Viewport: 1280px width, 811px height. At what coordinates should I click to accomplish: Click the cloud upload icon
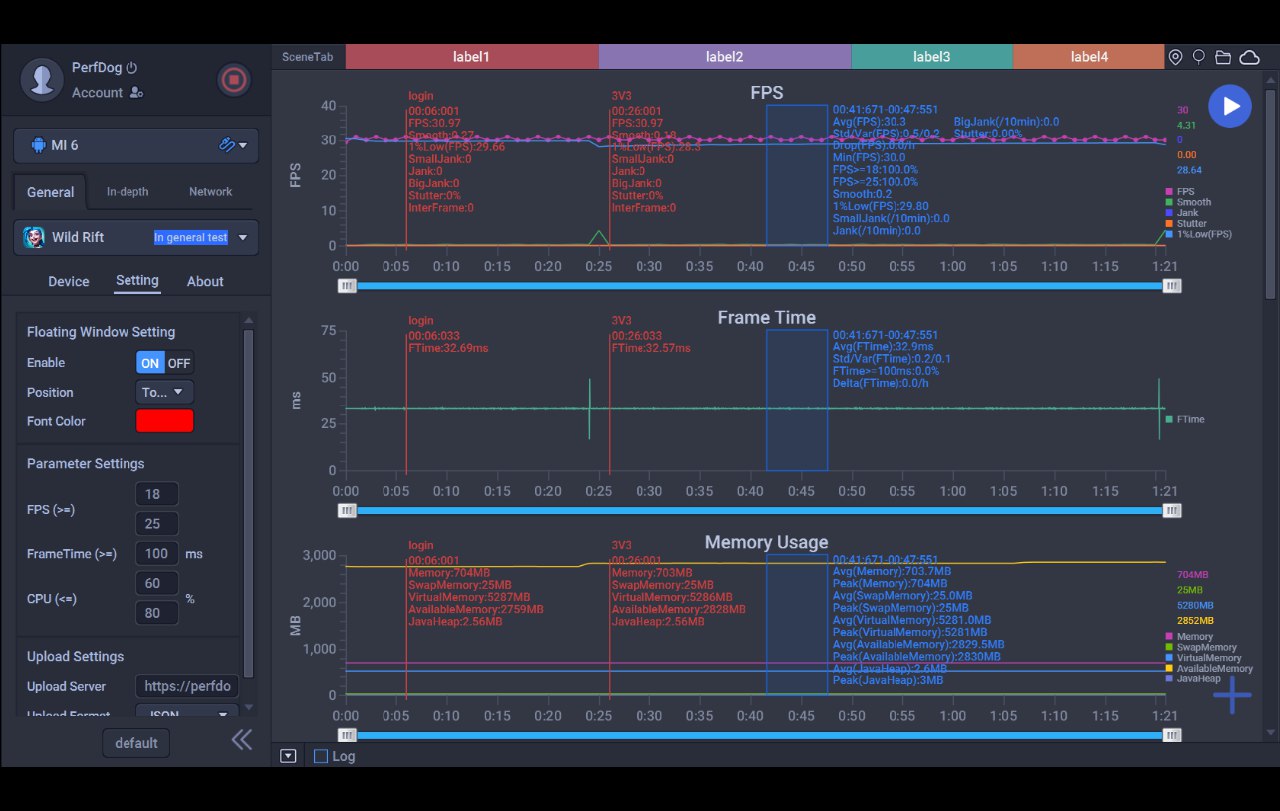(1249, 58)
